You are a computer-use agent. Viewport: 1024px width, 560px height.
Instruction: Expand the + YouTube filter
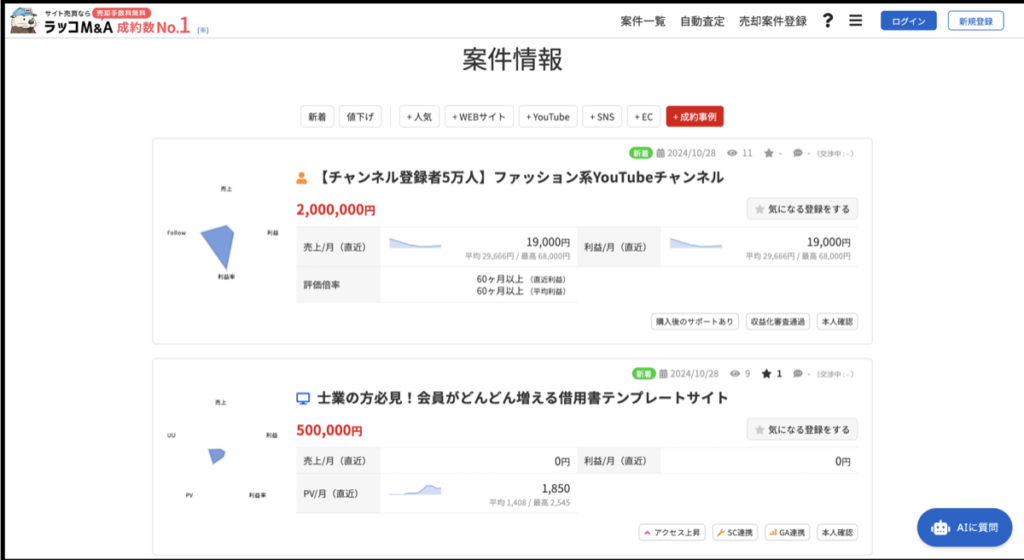pyautogui.click(x=547, y=117)
